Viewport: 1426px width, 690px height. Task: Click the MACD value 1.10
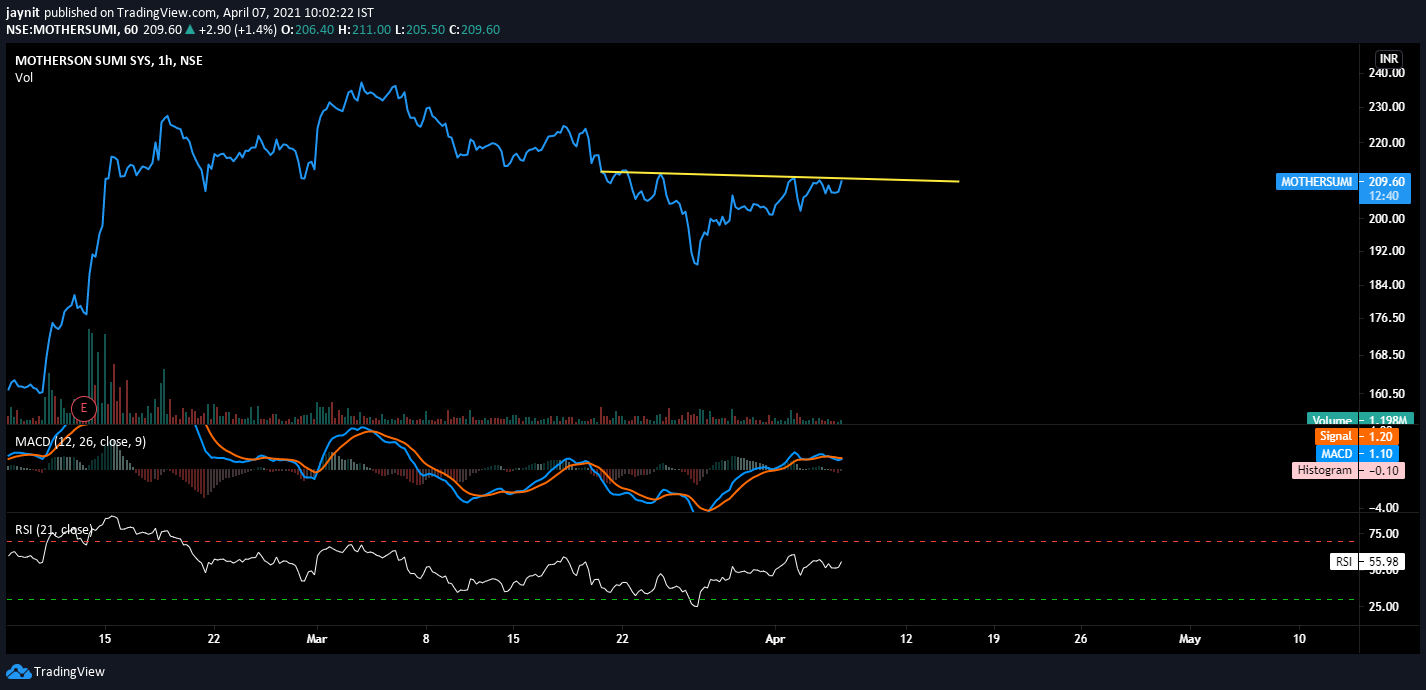tap(1379, 453)
